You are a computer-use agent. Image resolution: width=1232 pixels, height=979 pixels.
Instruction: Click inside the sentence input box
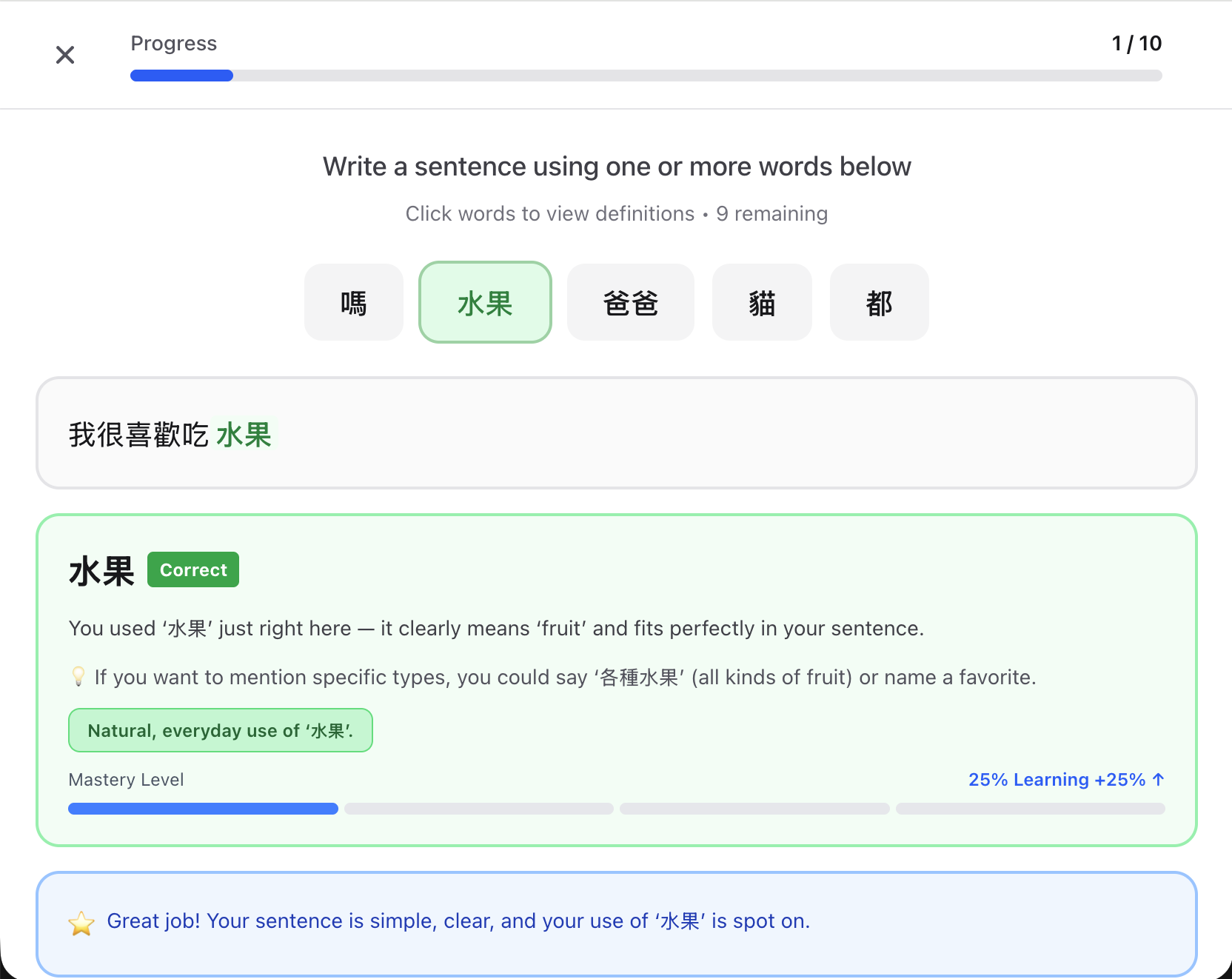[x=666, y=434]
